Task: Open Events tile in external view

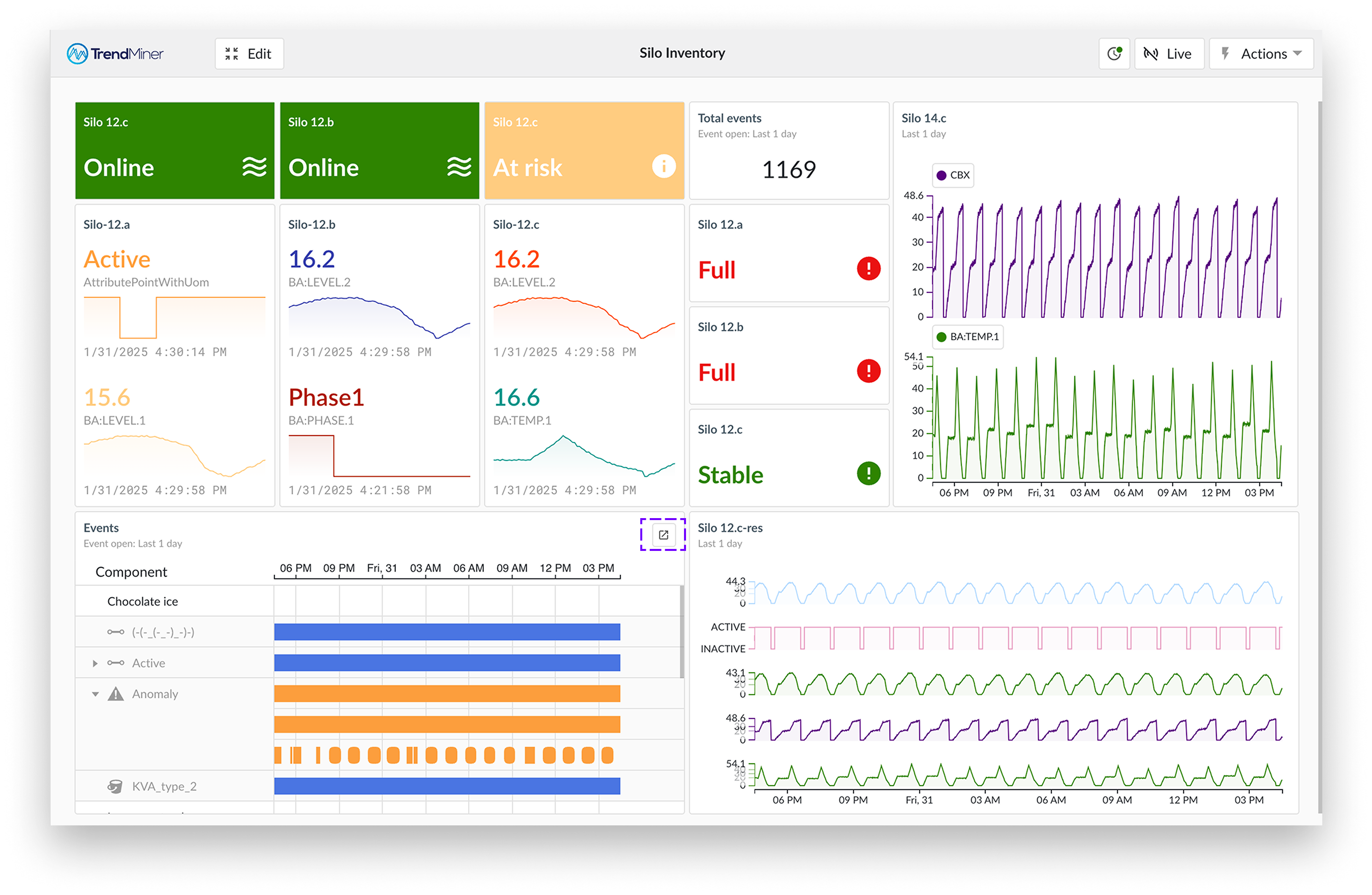Action: [663, 535]
